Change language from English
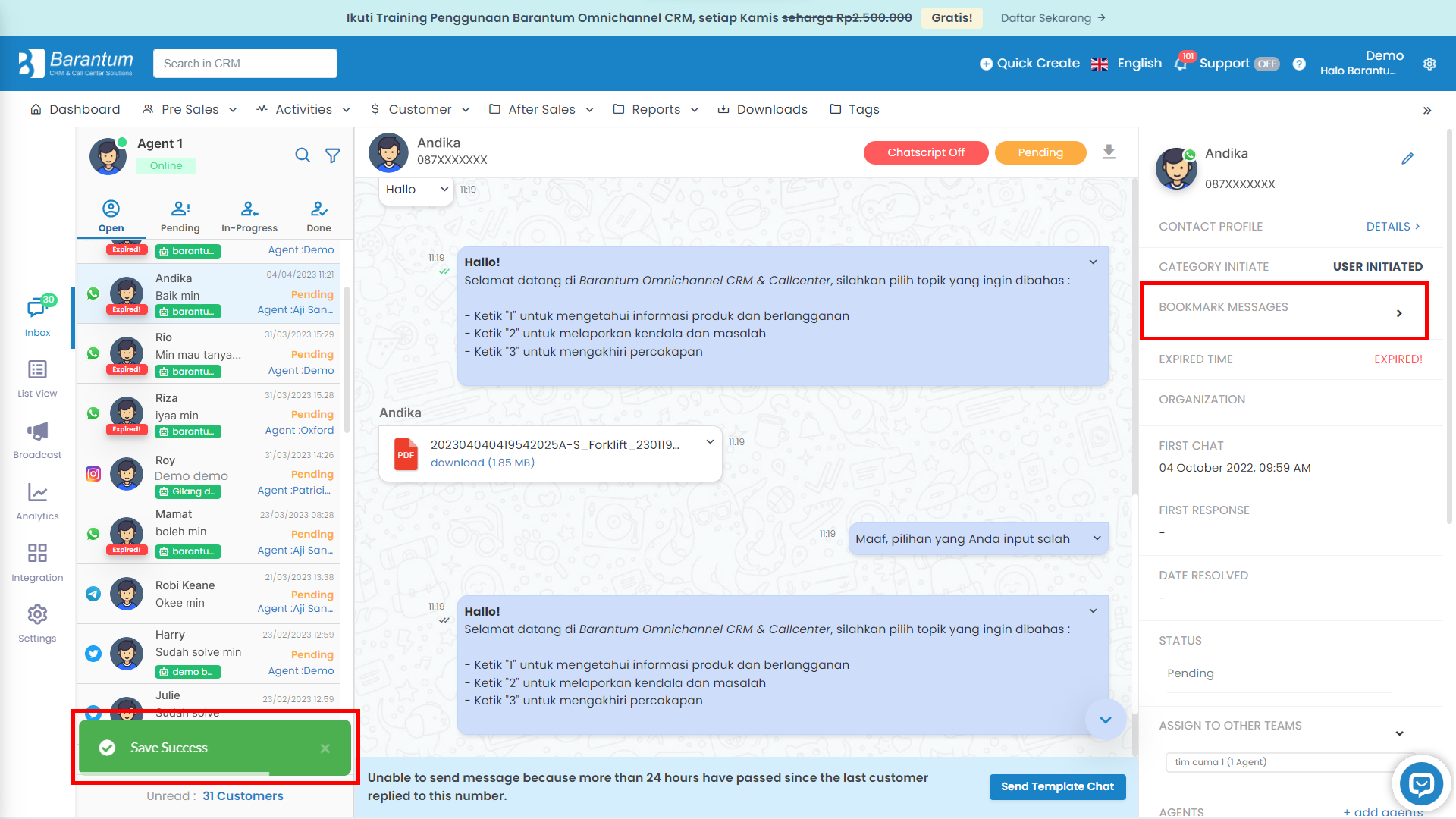The height and width of the screenshot is (819, 1456). coord(1126,64)
